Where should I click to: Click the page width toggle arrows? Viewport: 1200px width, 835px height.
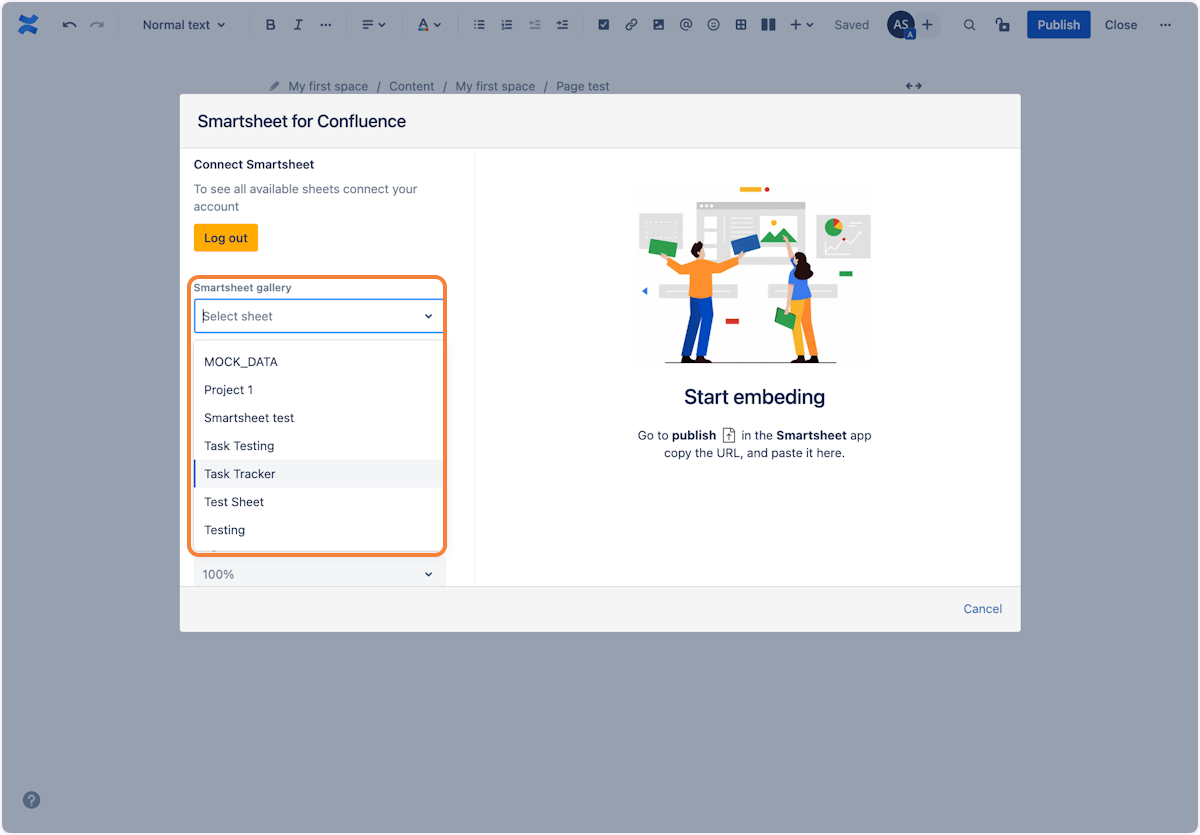[x=914, y=86]
